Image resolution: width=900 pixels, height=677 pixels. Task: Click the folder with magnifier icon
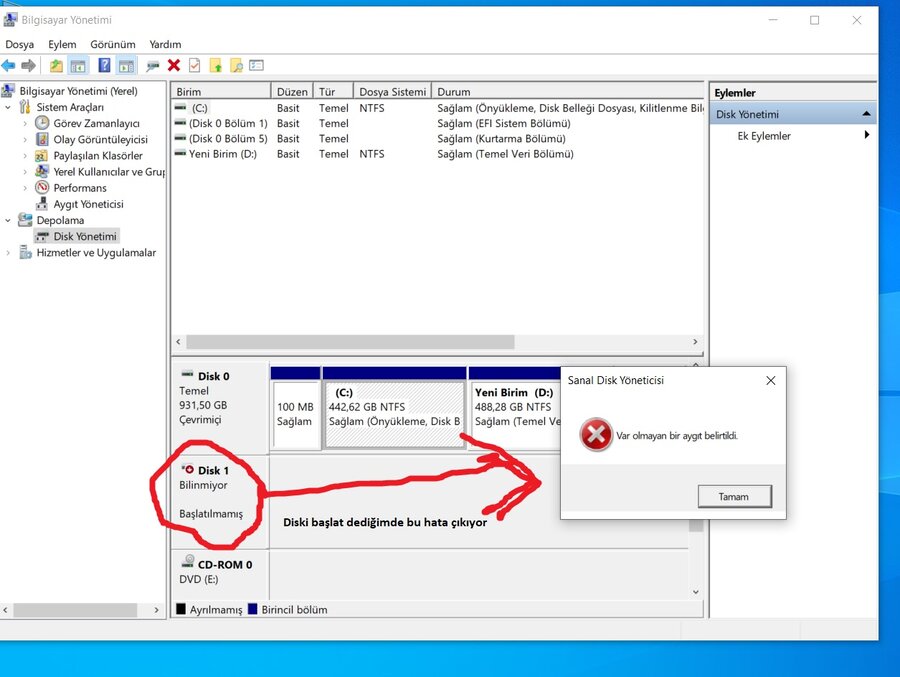[x=236, y=65]
